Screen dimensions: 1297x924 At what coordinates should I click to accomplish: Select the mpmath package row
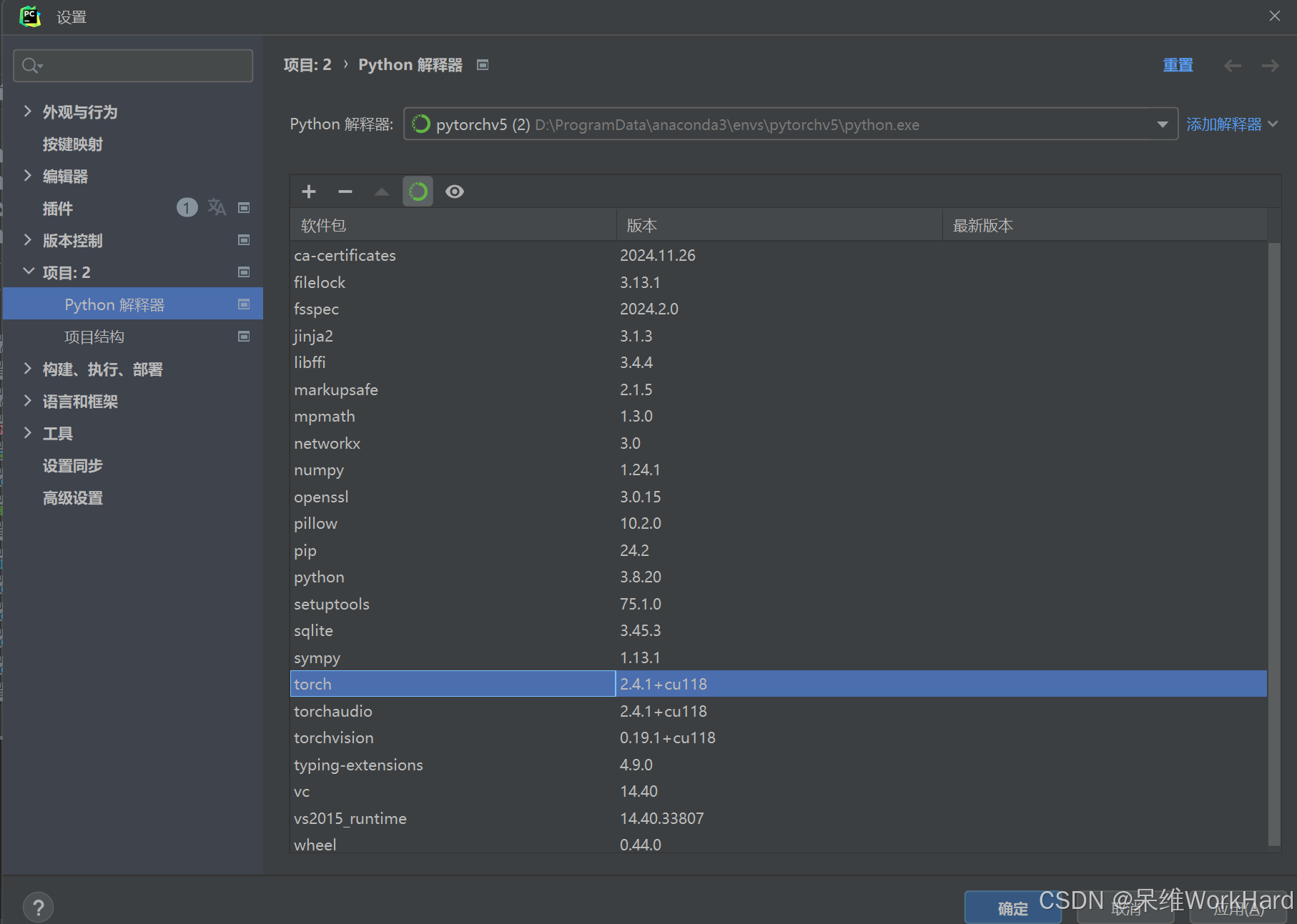[x=779, y=416]
